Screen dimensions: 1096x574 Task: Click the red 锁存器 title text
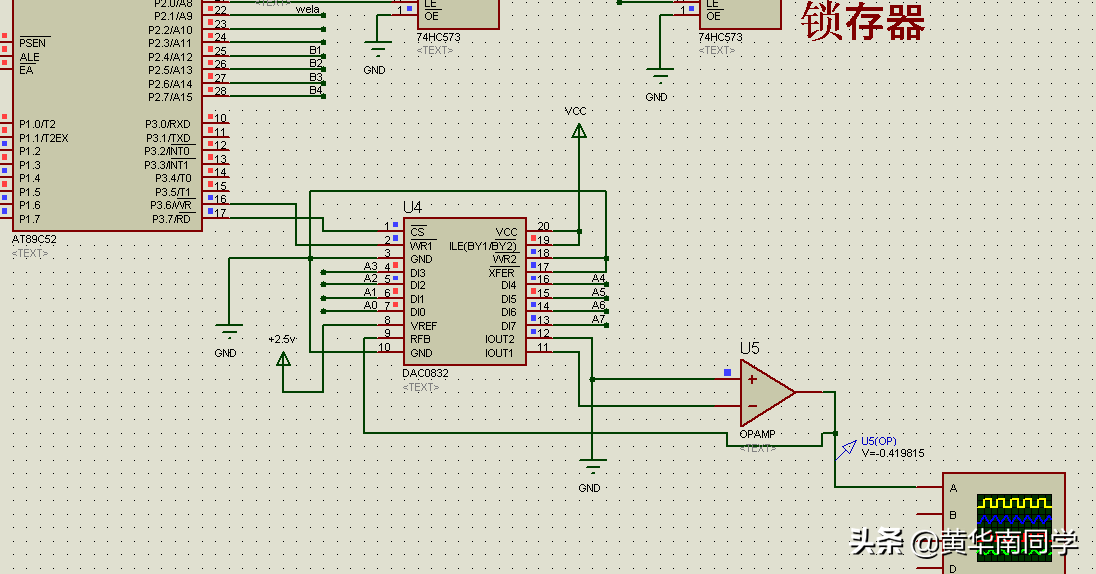point(863,21)
